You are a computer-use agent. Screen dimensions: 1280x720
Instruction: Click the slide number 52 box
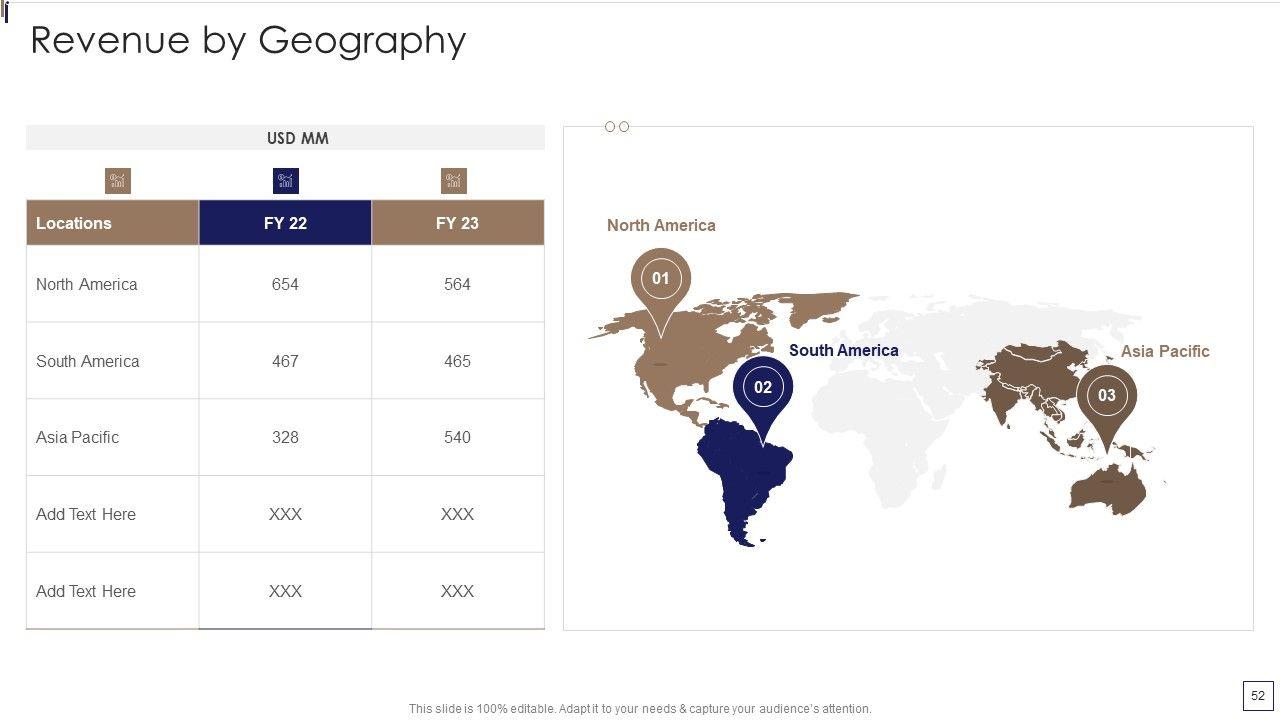1258,696
